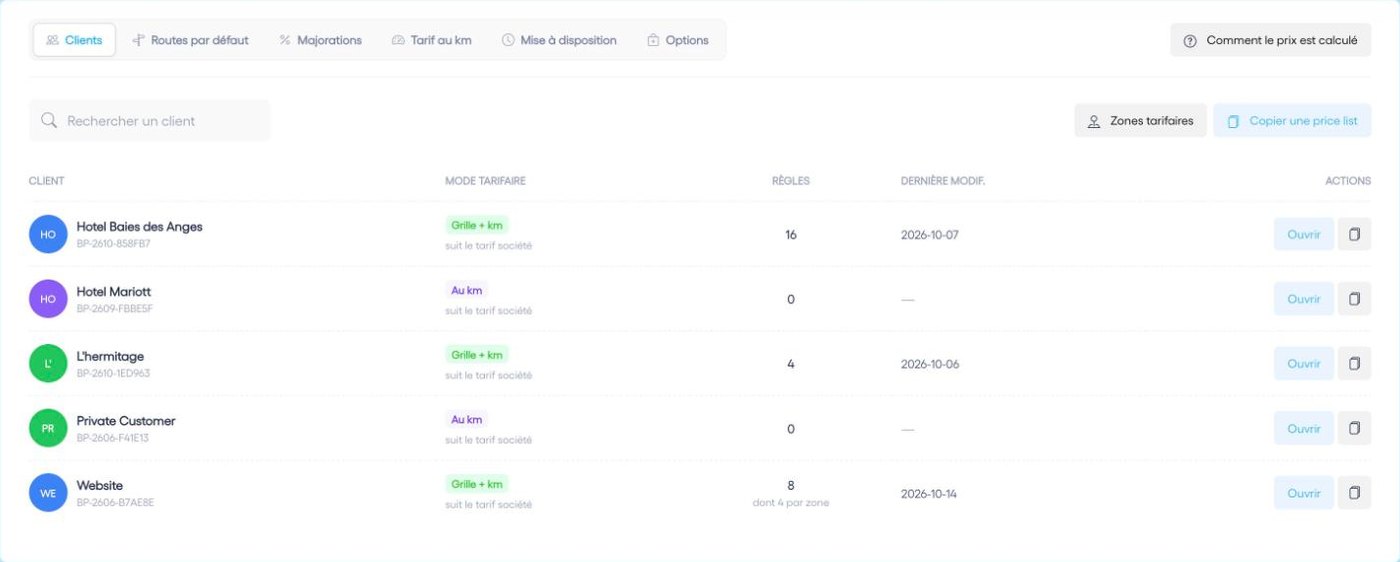
Task: Open Zones tarifaires
Action: pos(1141,121)
